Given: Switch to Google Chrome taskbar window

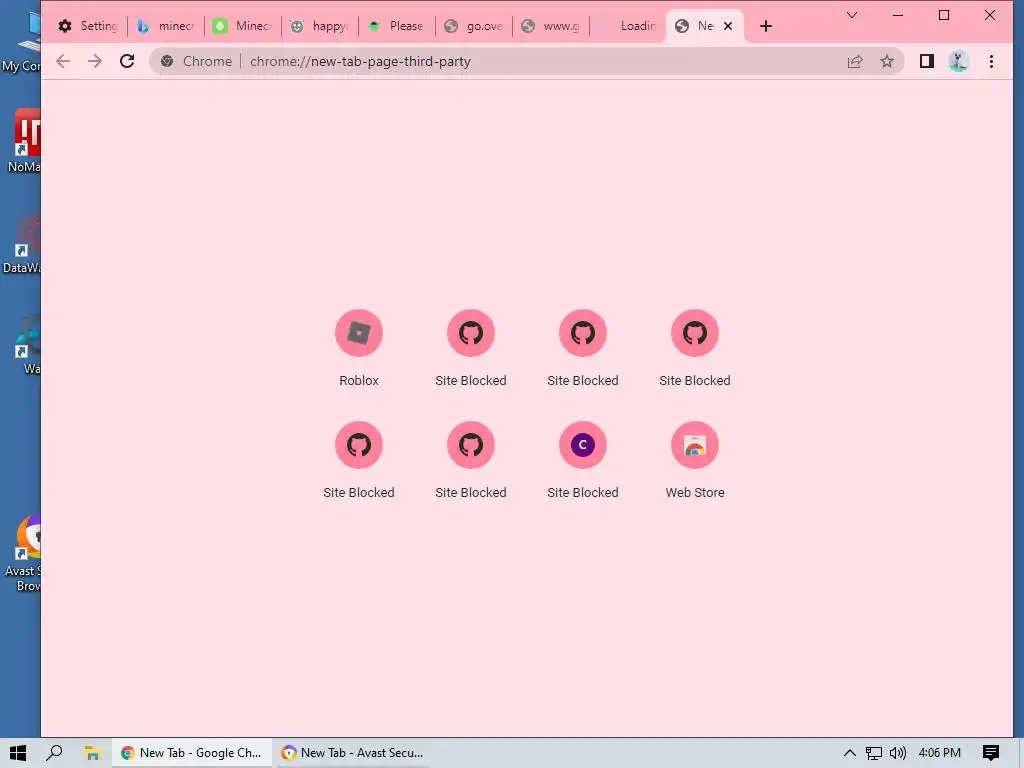Looking at the screenshot, I should click(x=191, y=753).
